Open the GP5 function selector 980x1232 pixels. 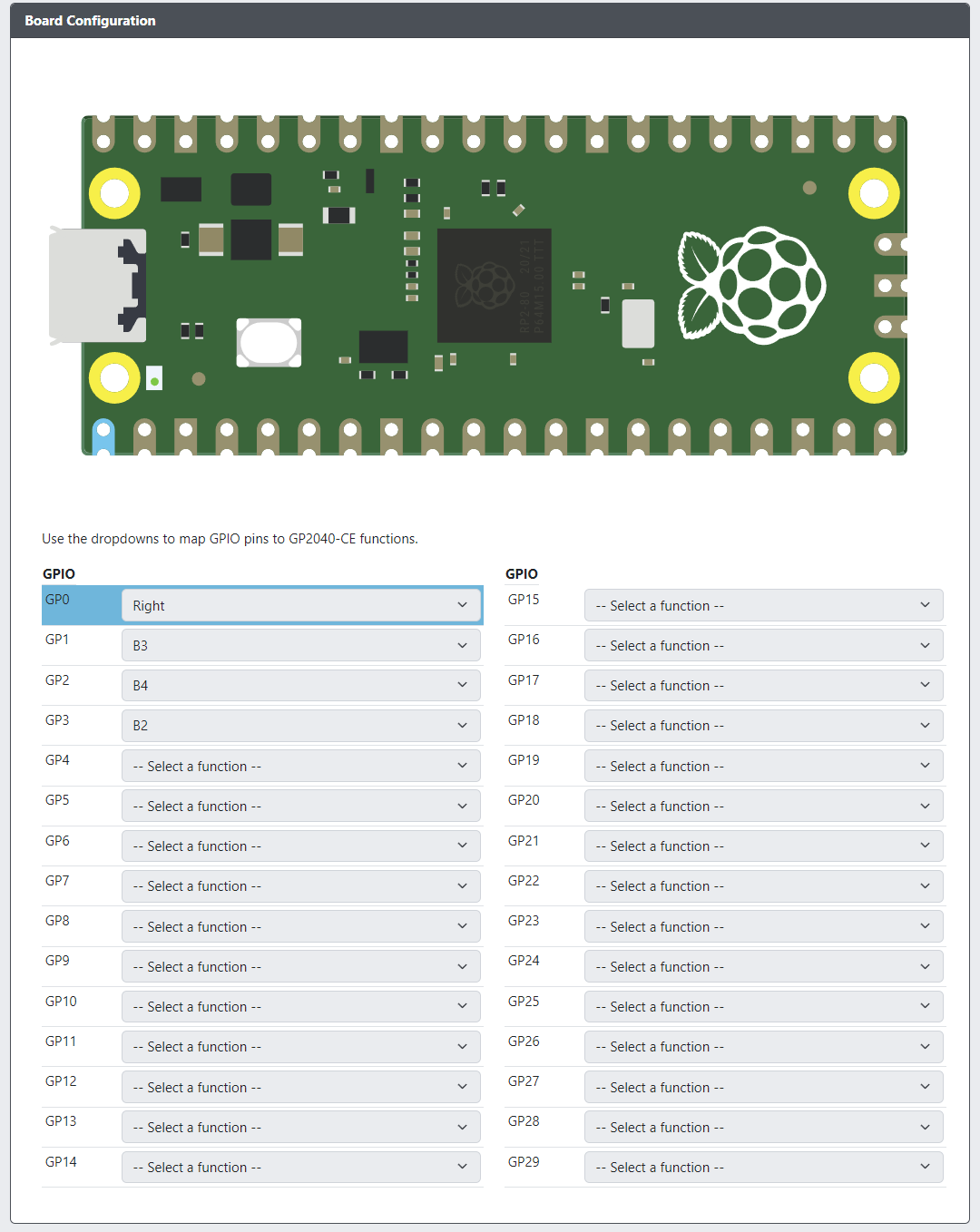(x=301, y=806)
